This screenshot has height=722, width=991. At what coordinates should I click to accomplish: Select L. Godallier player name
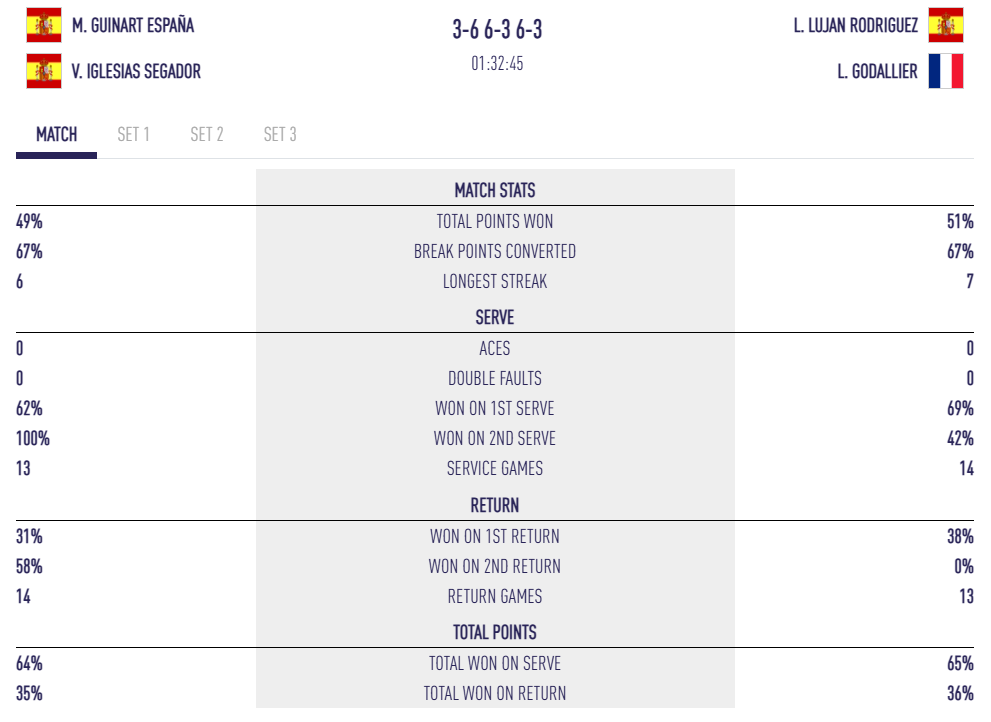877,72
